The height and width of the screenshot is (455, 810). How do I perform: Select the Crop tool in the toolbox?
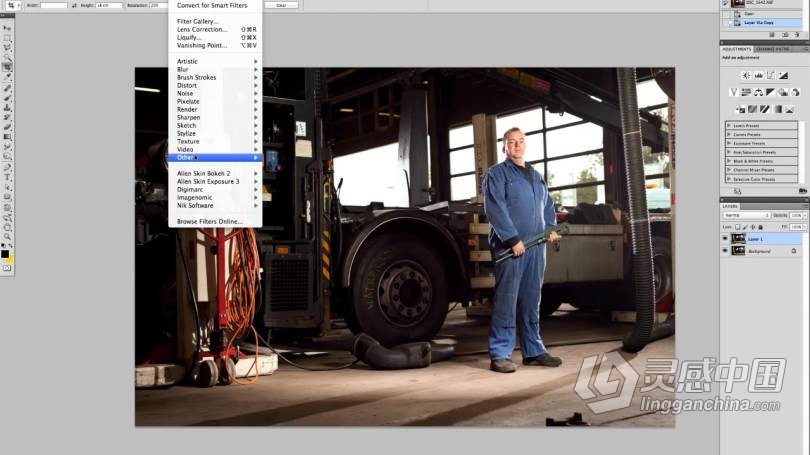pyautogui.click(x=7, y=67)
